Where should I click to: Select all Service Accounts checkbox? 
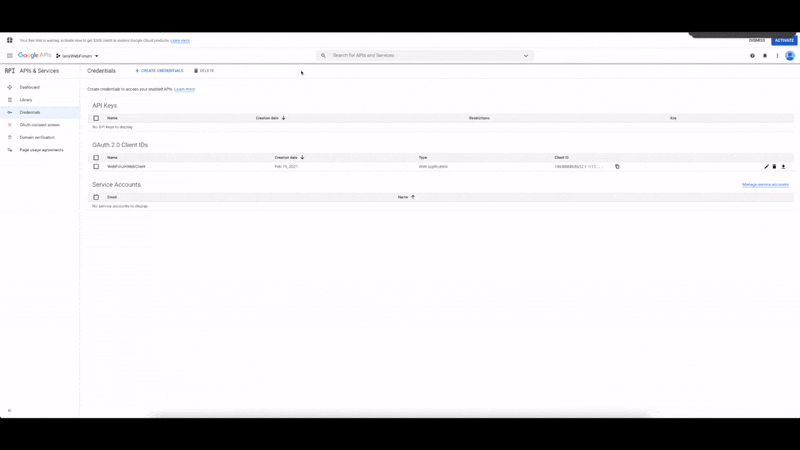(x=96, y=197)
